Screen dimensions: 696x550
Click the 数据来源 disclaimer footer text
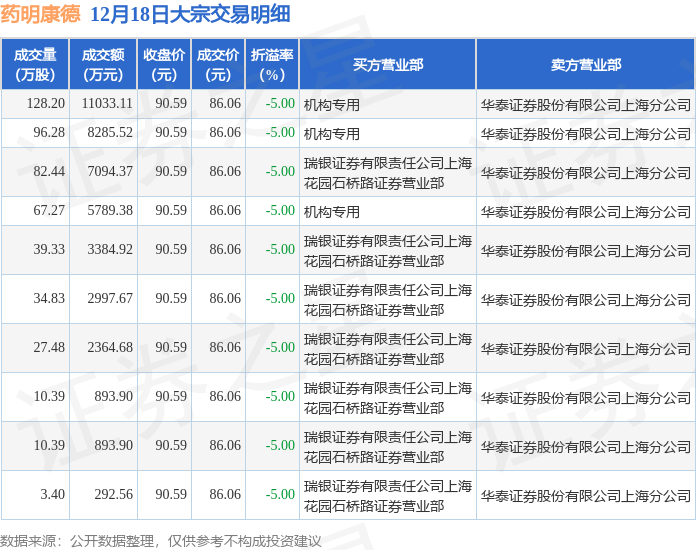coord(161,540)
